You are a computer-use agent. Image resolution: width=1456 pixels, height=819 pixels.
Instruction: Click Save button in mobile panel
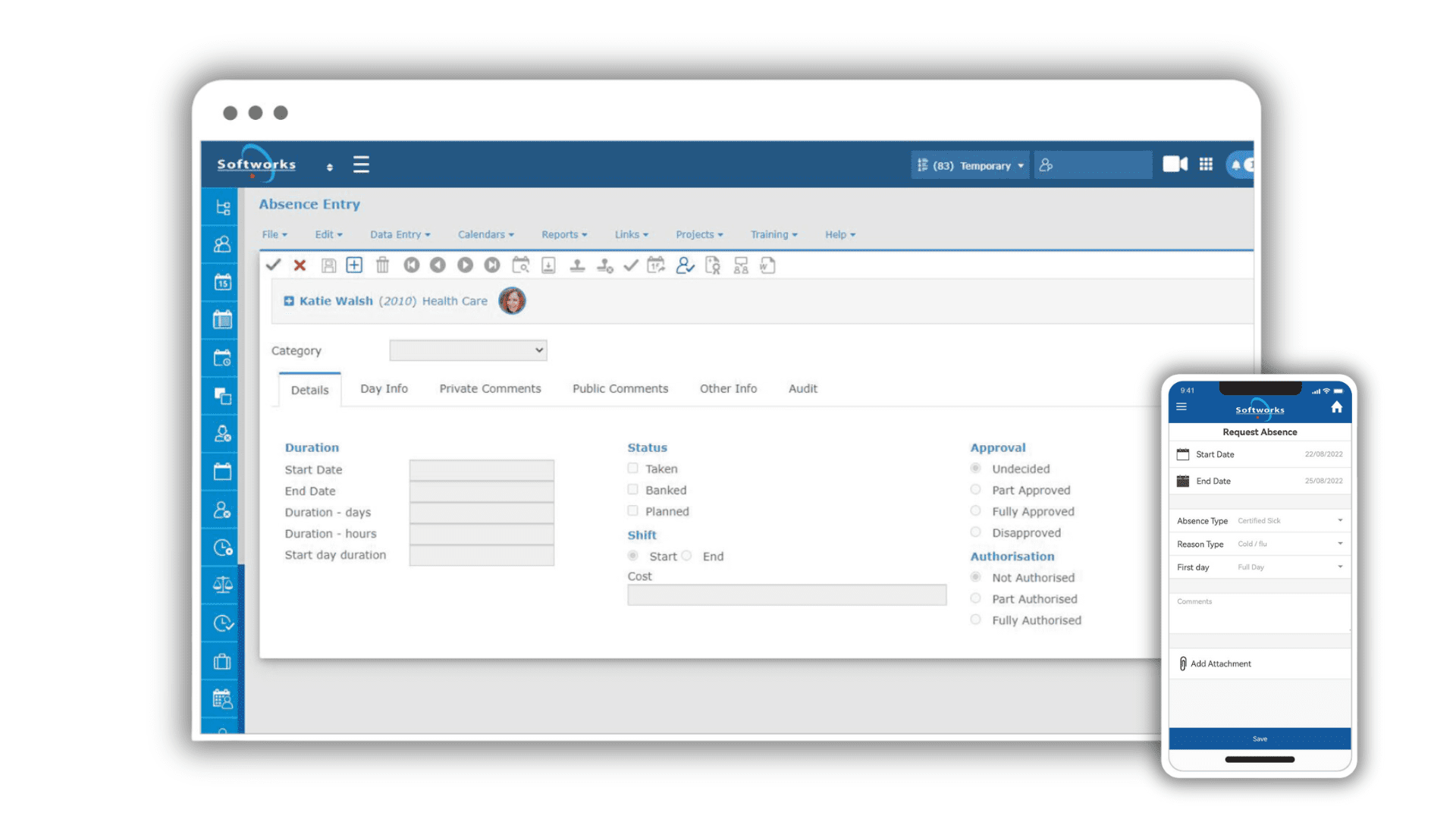click(1260, 738)
